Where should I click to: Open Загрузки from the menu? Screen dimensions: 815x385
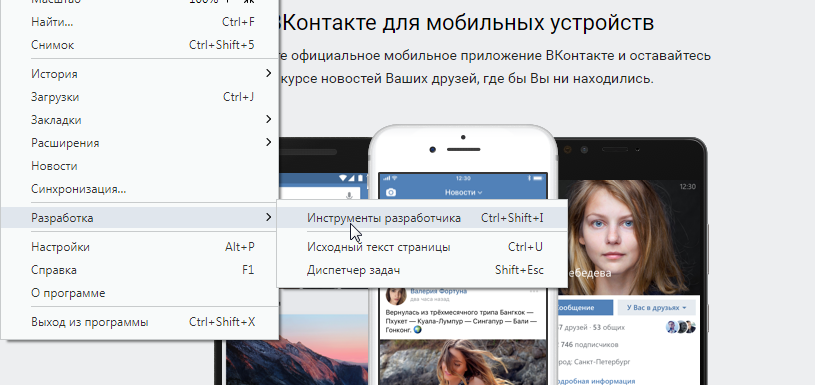coord(139,97)
